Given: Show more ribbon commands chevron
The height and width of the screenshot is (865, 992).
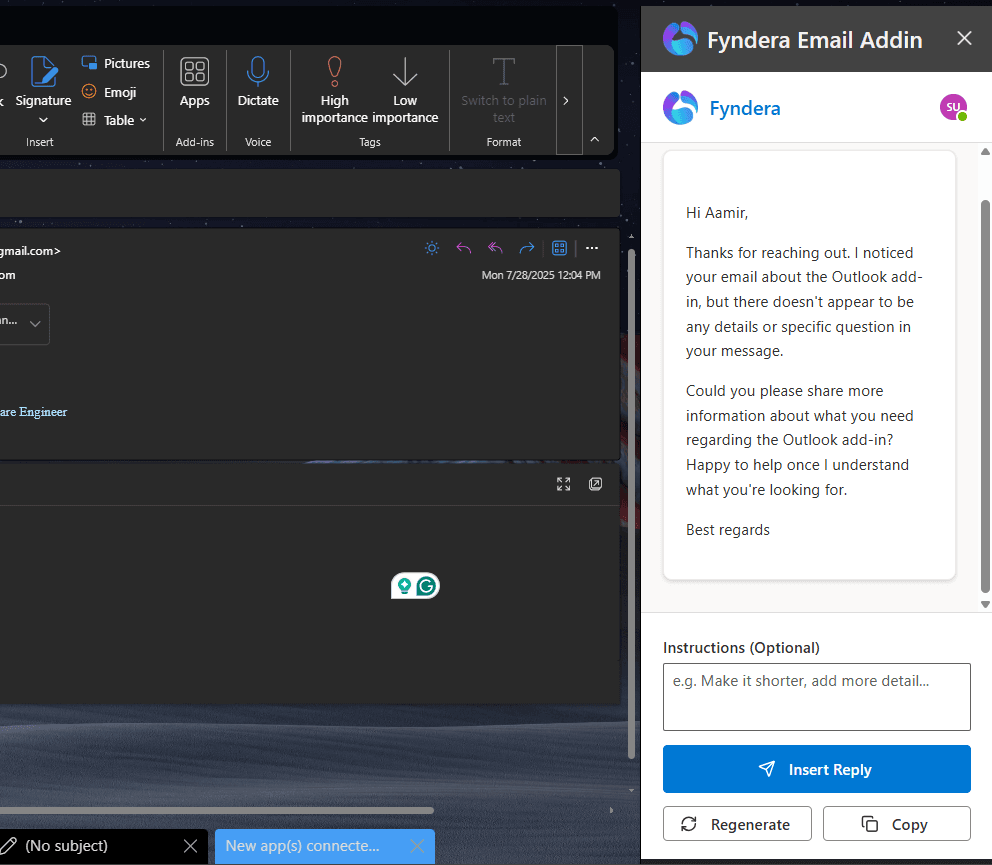Looking at the screenshot, I should tap(566, 101).
